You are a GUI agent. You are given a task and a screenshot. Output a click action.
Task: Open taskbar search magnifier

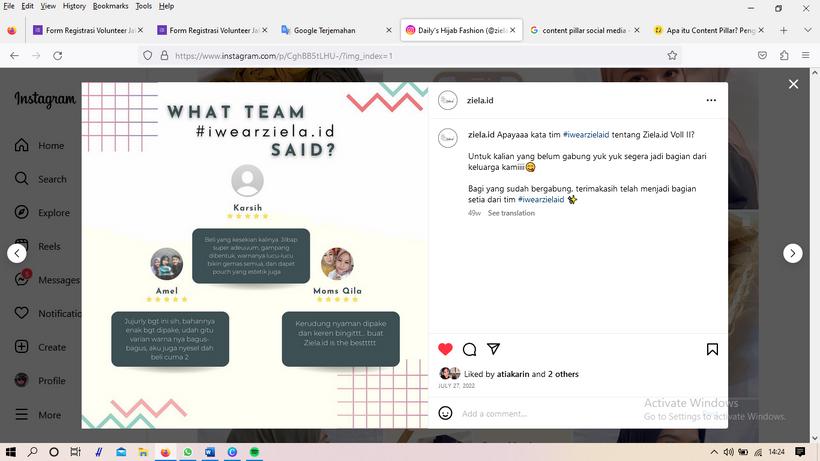tap(32, 452)
